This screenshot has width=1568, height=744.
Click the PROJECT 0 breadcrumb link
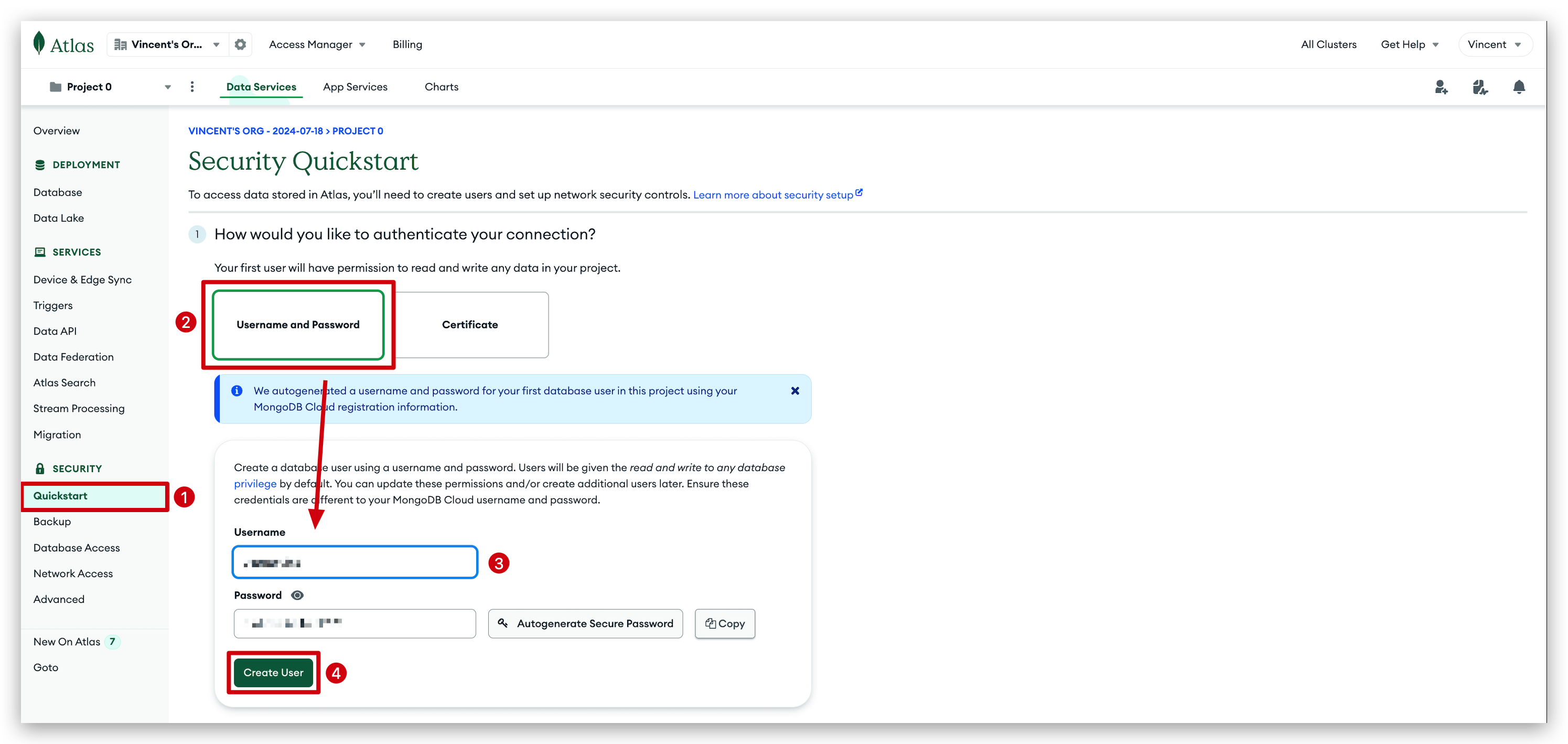coord(357,131)
